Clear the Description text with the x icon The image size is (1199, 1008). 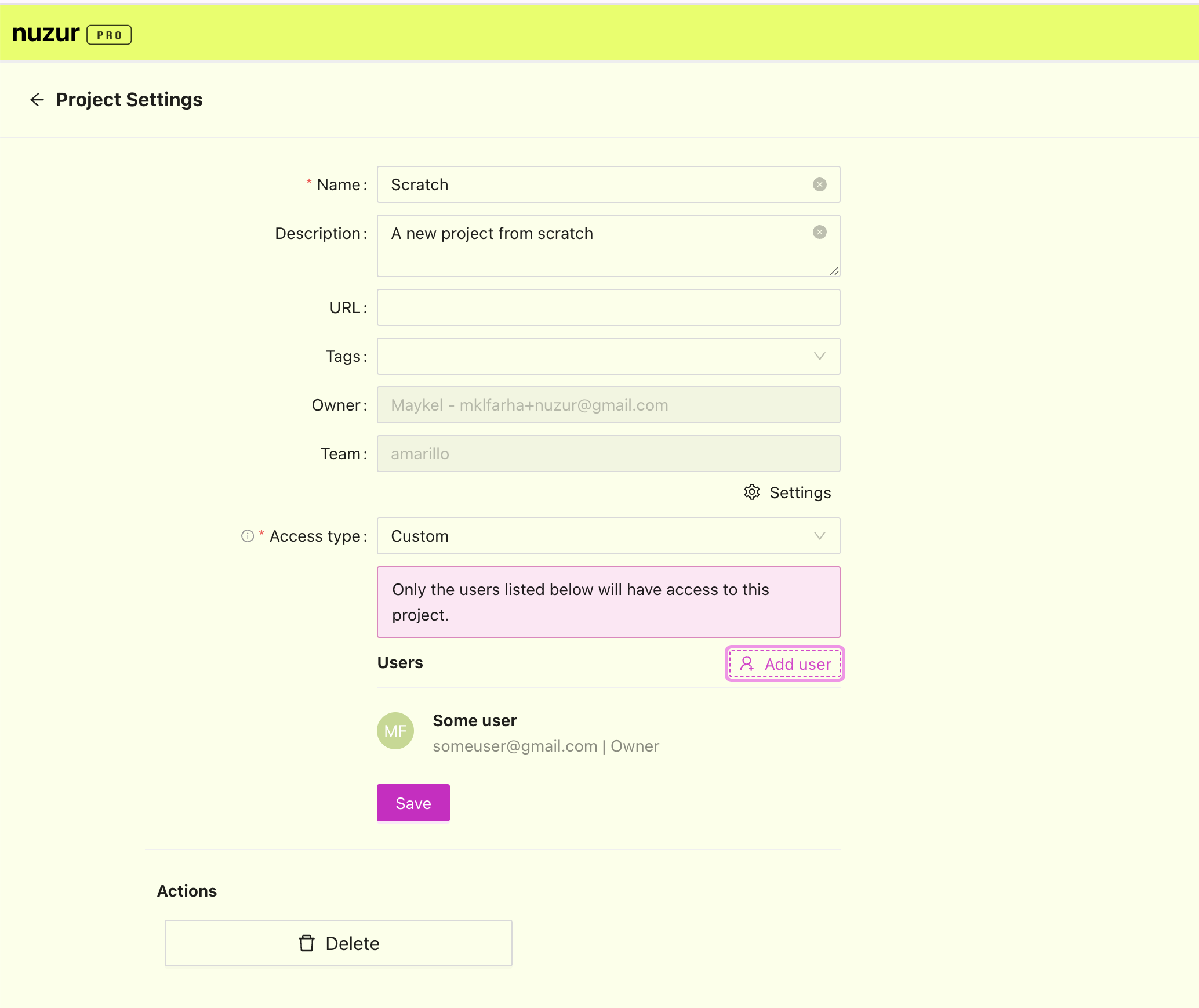coord(819,232)
